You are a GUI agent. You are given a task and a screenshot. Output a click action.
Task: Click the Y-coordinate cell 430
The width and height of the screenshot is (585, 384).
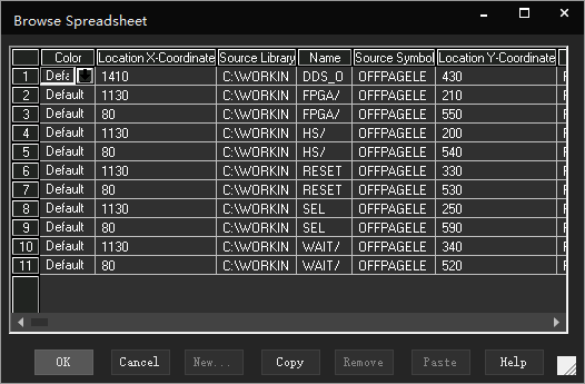(497, 76)
